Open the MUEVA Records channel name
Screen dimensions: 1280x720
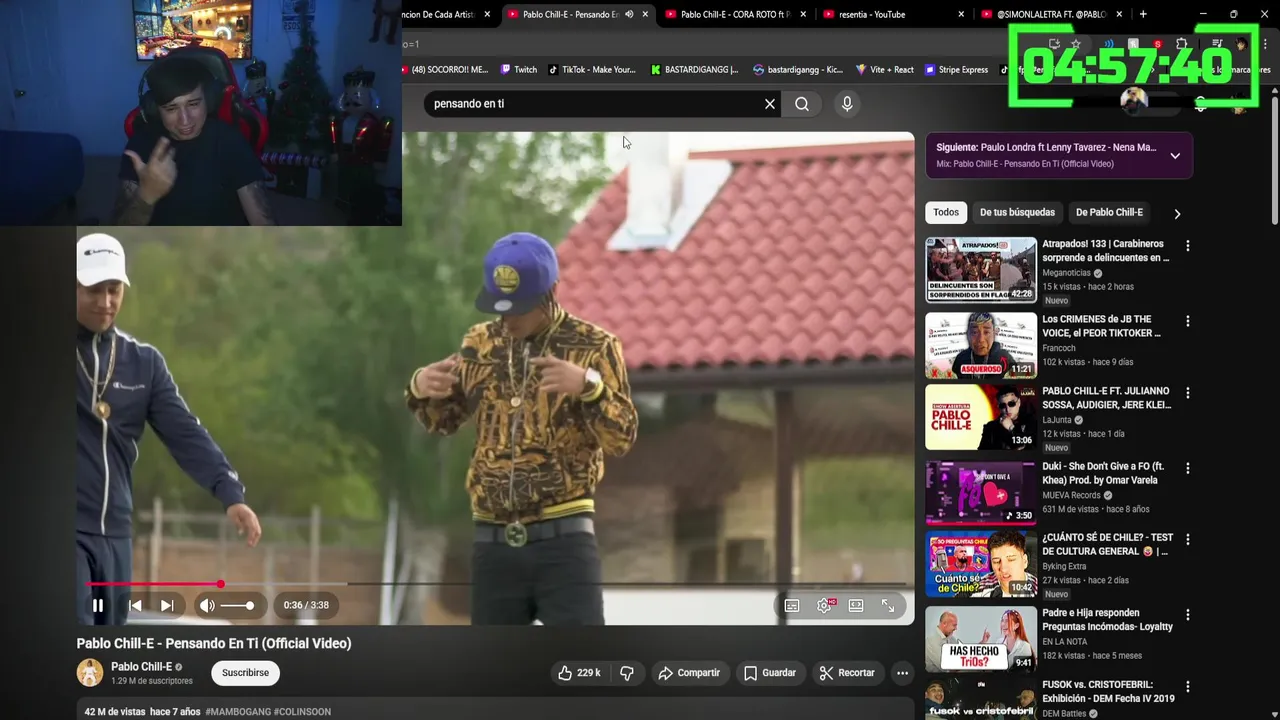pyautogui.click(x=1071, y=495)
